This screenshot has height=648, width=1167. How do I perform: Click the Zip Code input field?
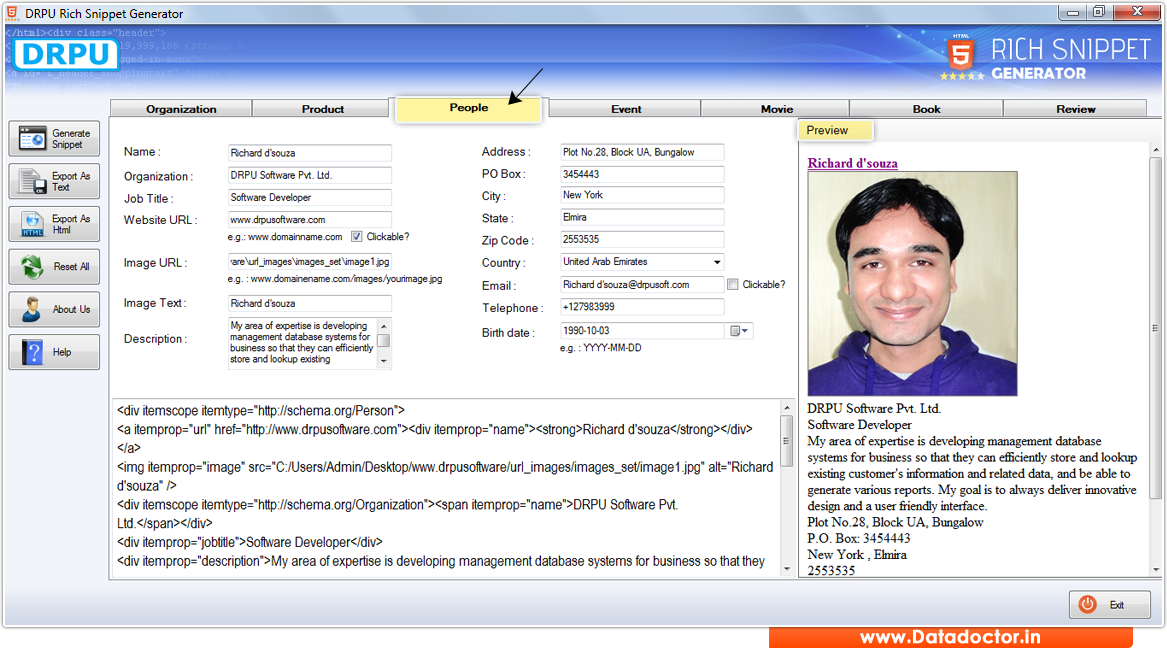coord(642,239)
